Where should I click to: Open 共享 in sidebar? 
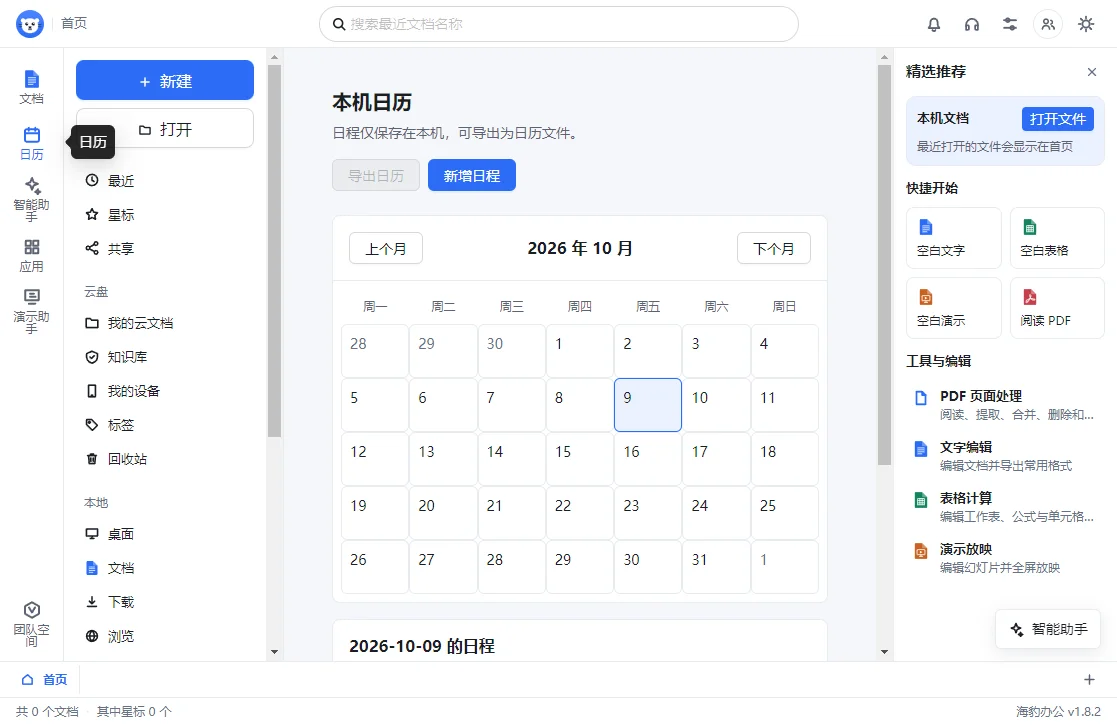point(167,249)
